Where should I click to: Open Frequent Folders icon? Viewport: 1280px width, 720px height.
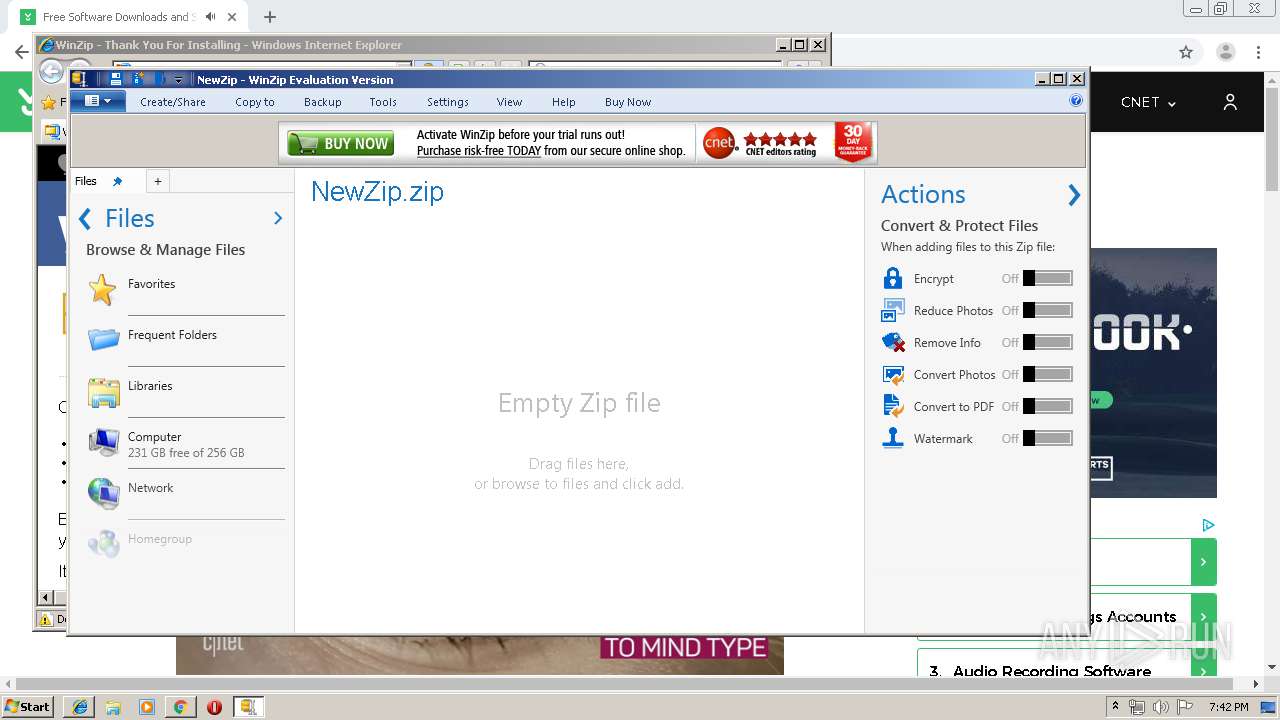point(103,340)
